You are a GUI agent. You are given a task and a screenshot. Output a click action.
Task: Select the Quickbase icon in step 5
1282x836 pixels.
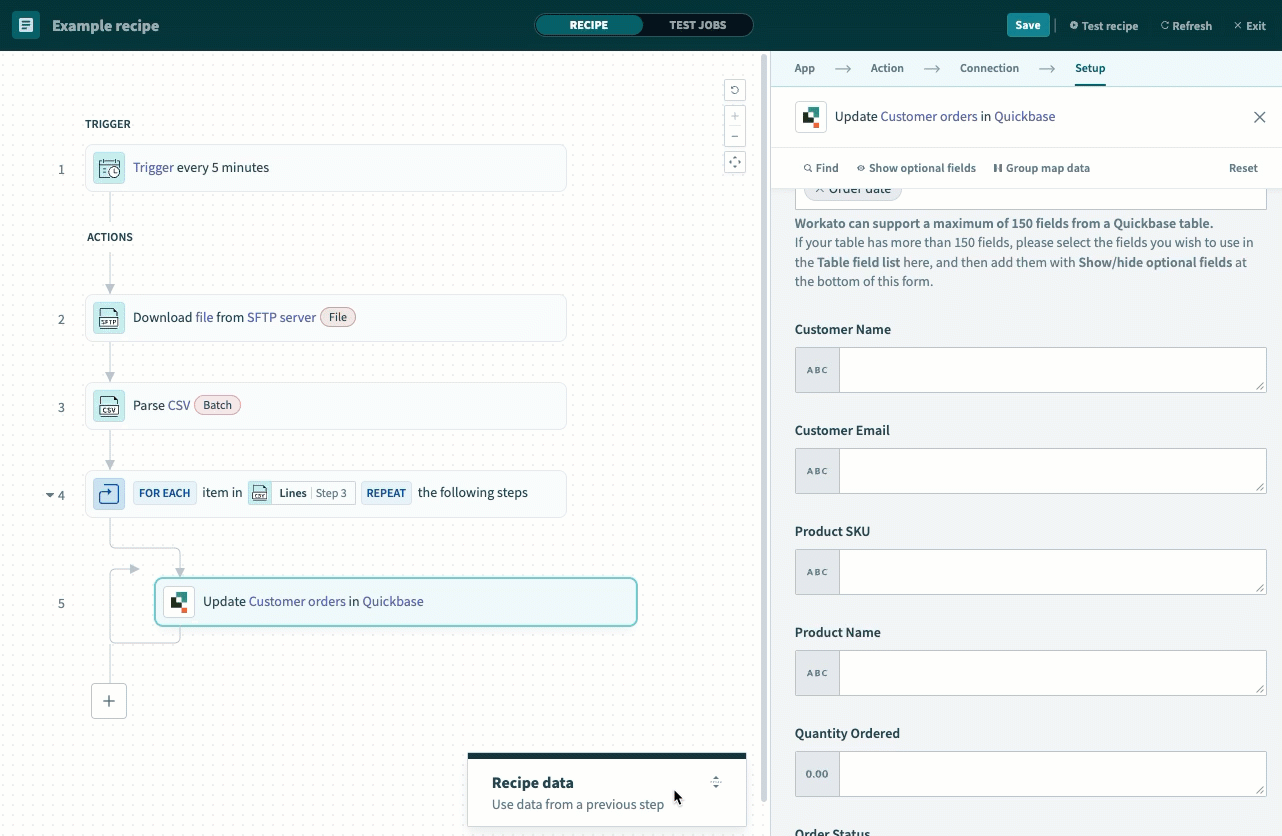179,602
